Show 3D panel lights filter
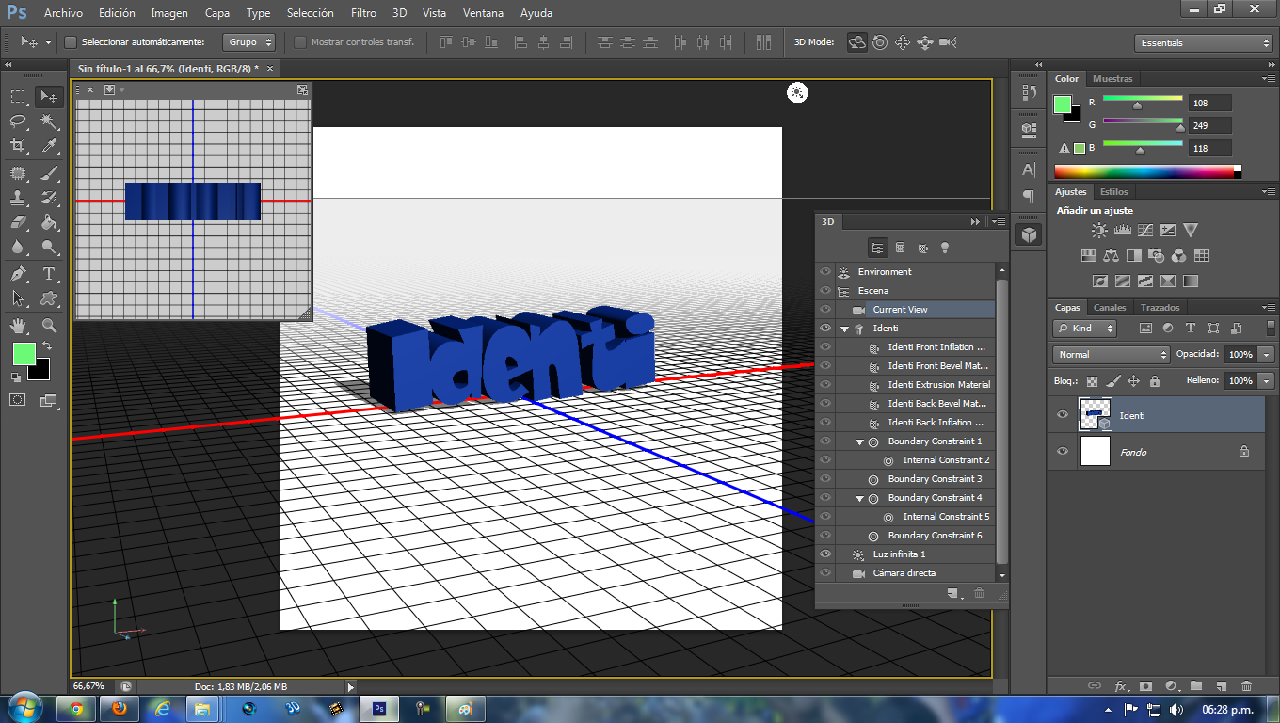Viewport: 1280px width, 723px height. (x=945, y=248)
